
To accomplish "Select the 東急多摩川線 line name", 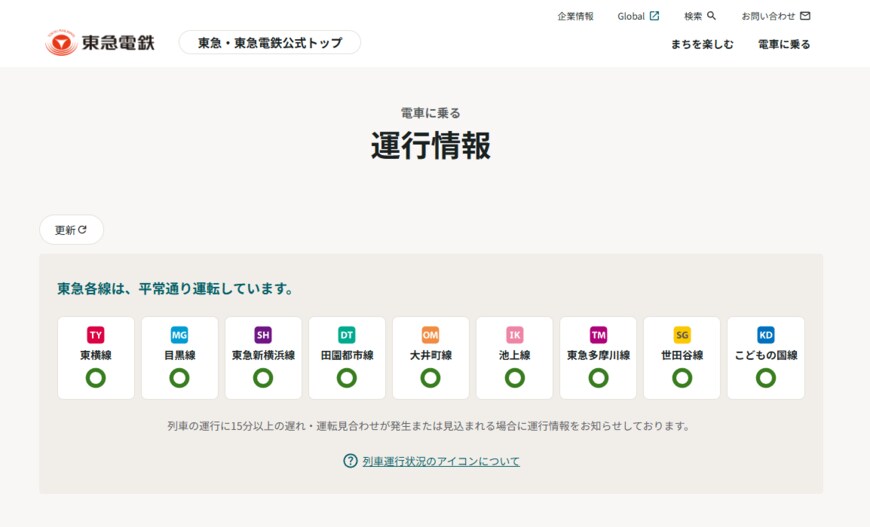I will (598, 355).
